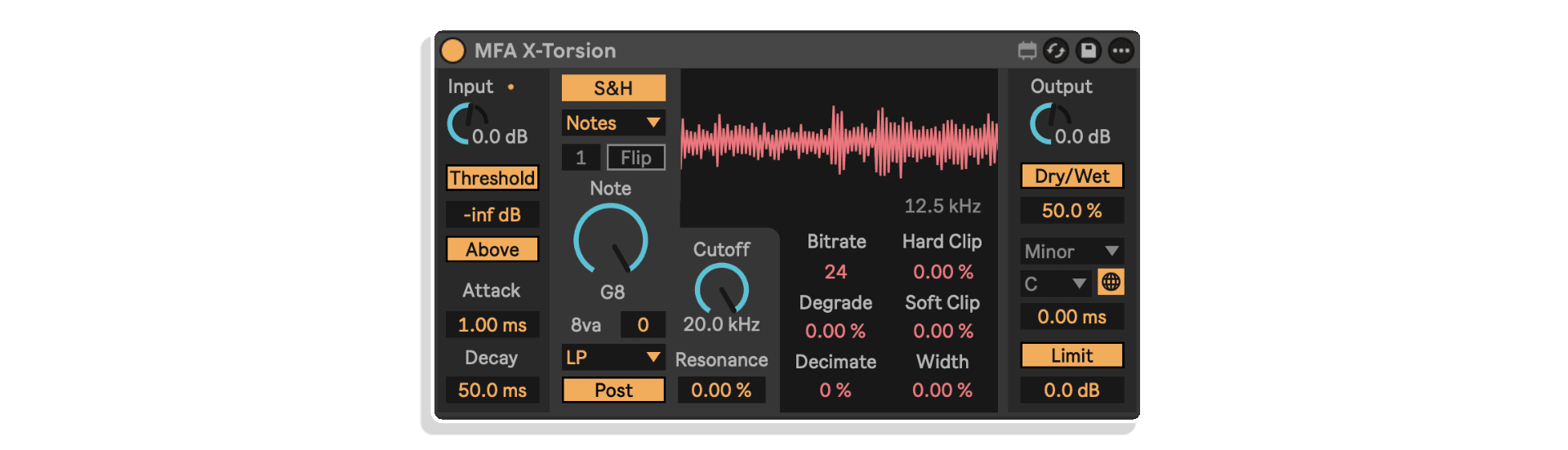This screenshot has width=1568, height=450.
Task: Toggle the MFA X-Torsion device on/off button
Action: point(452,51)
